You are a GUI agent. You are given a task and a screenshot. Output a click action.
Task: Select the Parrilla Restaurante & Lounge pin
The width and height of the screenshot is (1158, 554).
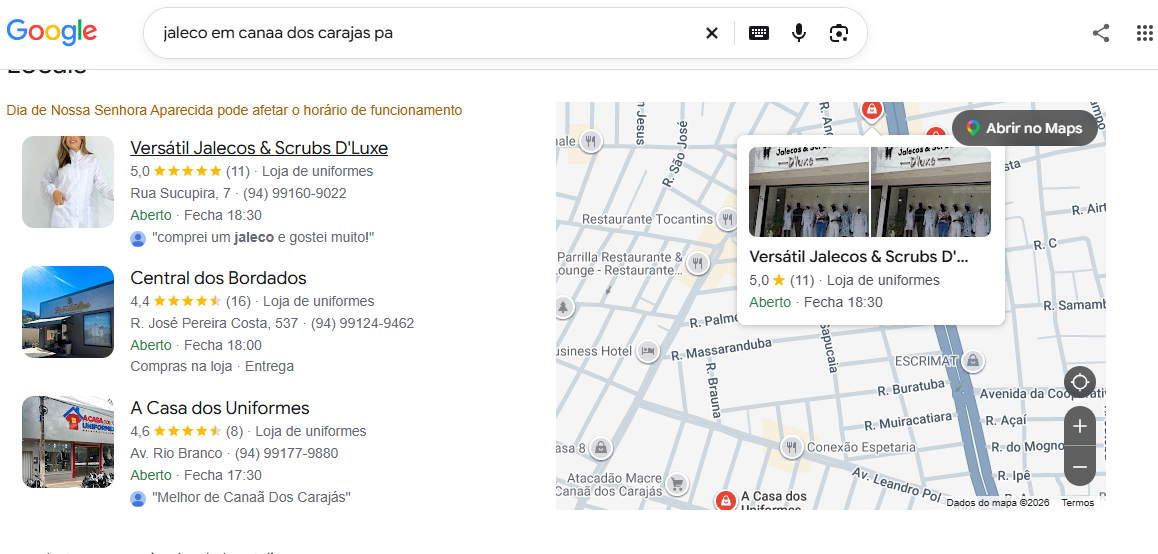click(x=697, y=263)
